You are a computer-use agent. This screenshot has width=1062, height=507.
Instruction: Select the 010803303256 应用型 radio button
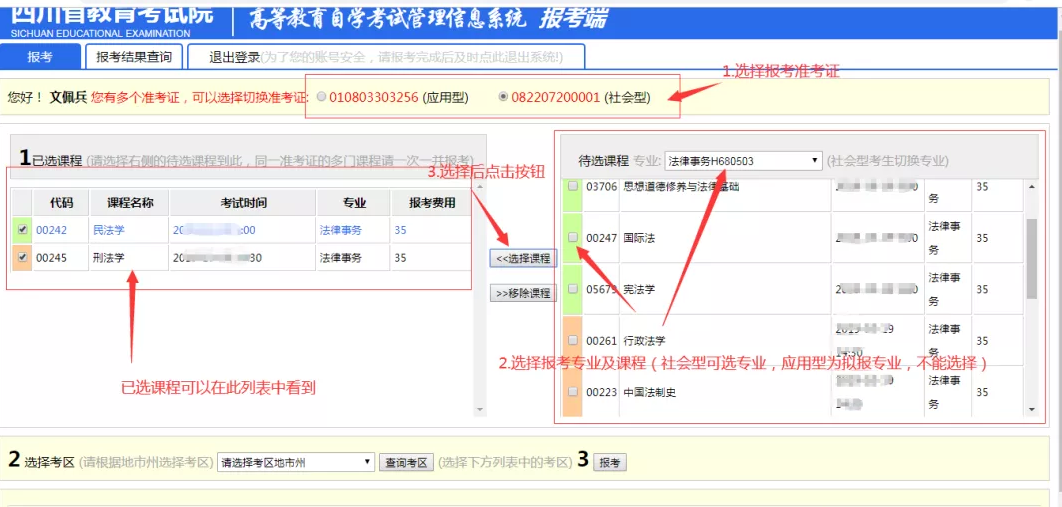coord(321,97)
